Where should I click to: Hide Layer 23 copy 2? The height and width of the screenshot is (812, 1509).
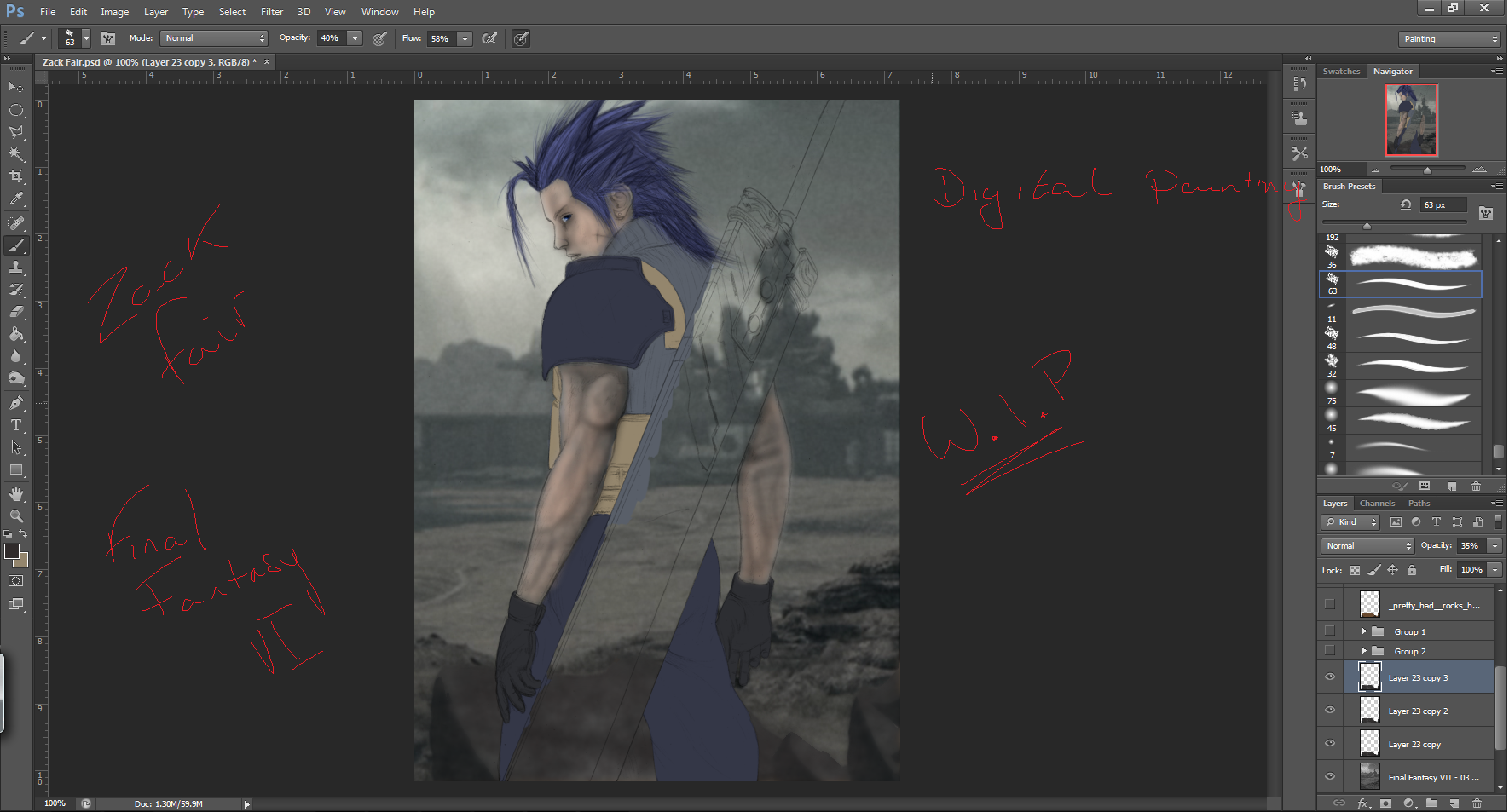click(1330, 710)
